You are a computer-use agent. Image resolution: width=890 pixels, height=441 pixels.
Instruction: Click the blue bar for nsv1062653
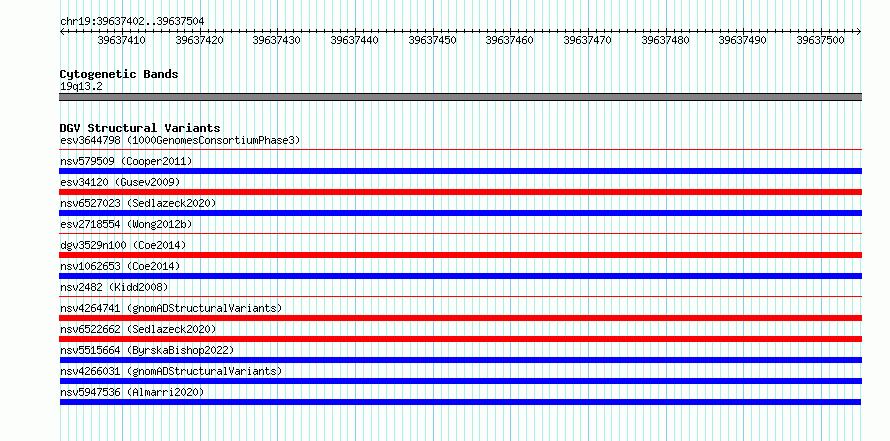(460, 276)
